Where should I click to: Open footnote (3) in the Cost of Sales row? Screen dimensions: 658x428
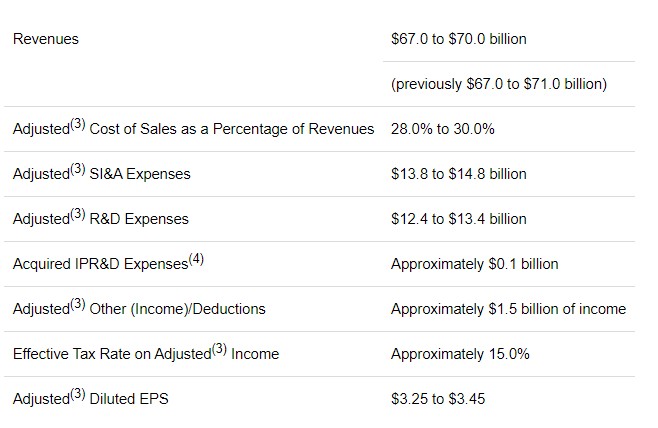(76, 125)
